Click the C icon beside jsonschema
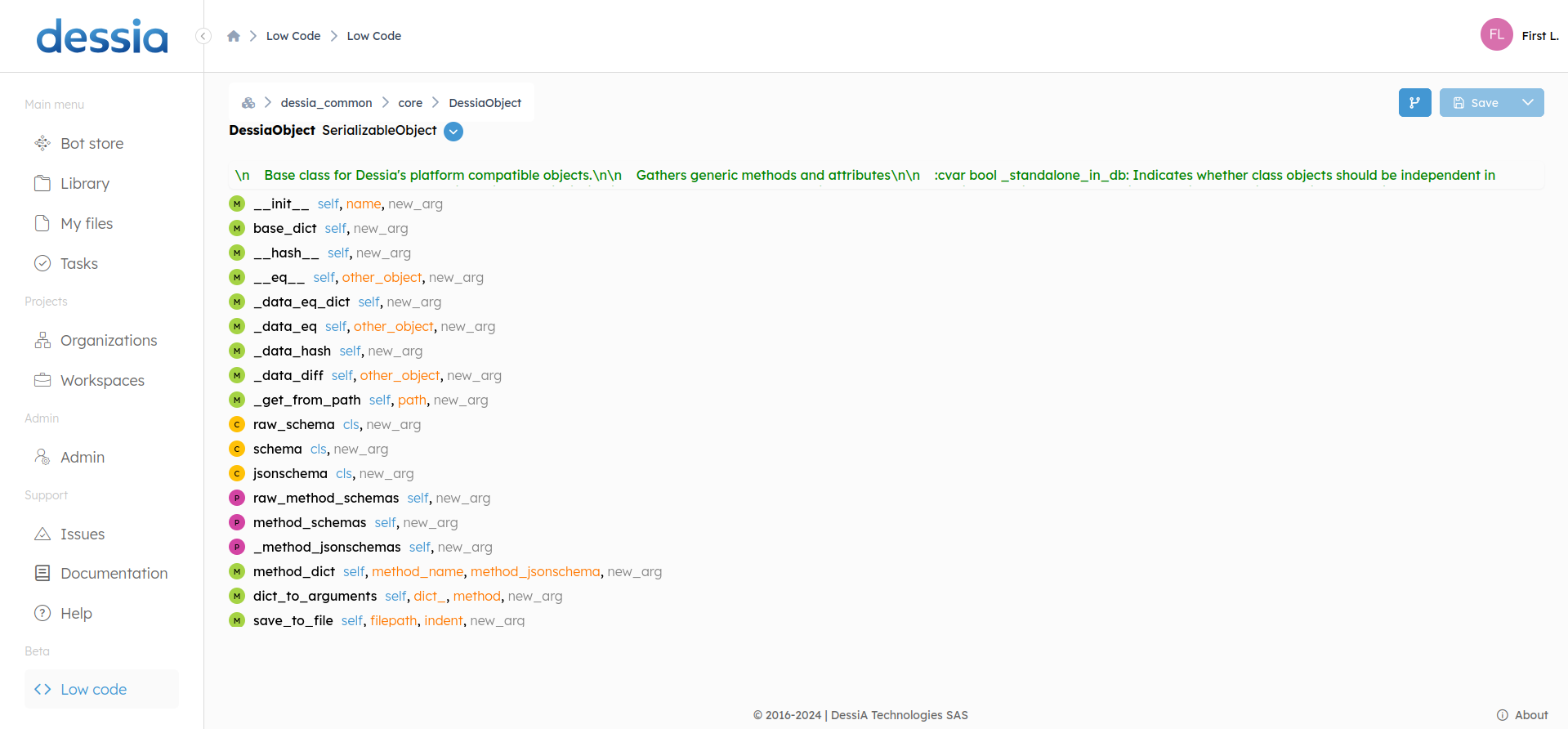The width and height of the screenshot is (1568, 729). pos(237,473)
